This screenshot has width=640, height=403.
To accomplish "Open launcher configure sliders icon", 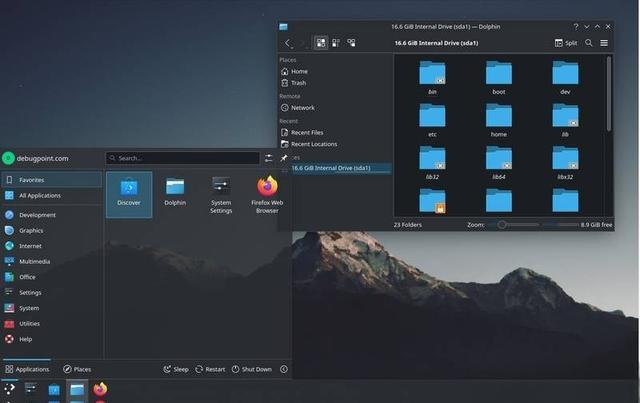I will coord(268,158).
